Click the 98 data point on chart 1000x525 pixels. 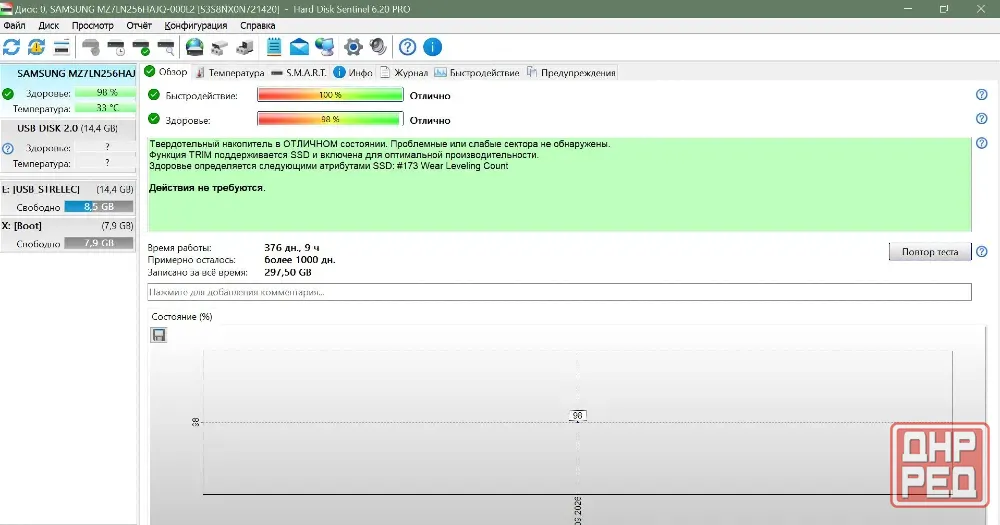pos(577,416)
